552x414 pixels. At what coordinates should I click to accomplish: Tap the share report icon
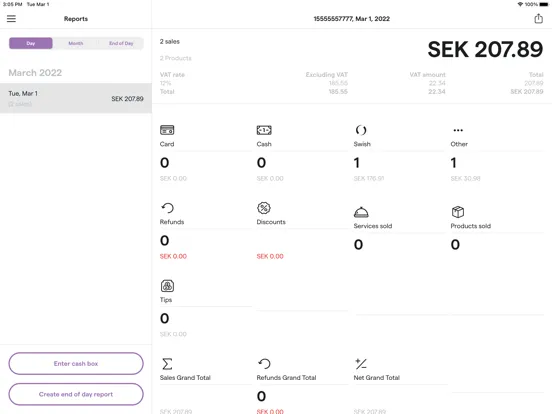[x=538, y=18]
